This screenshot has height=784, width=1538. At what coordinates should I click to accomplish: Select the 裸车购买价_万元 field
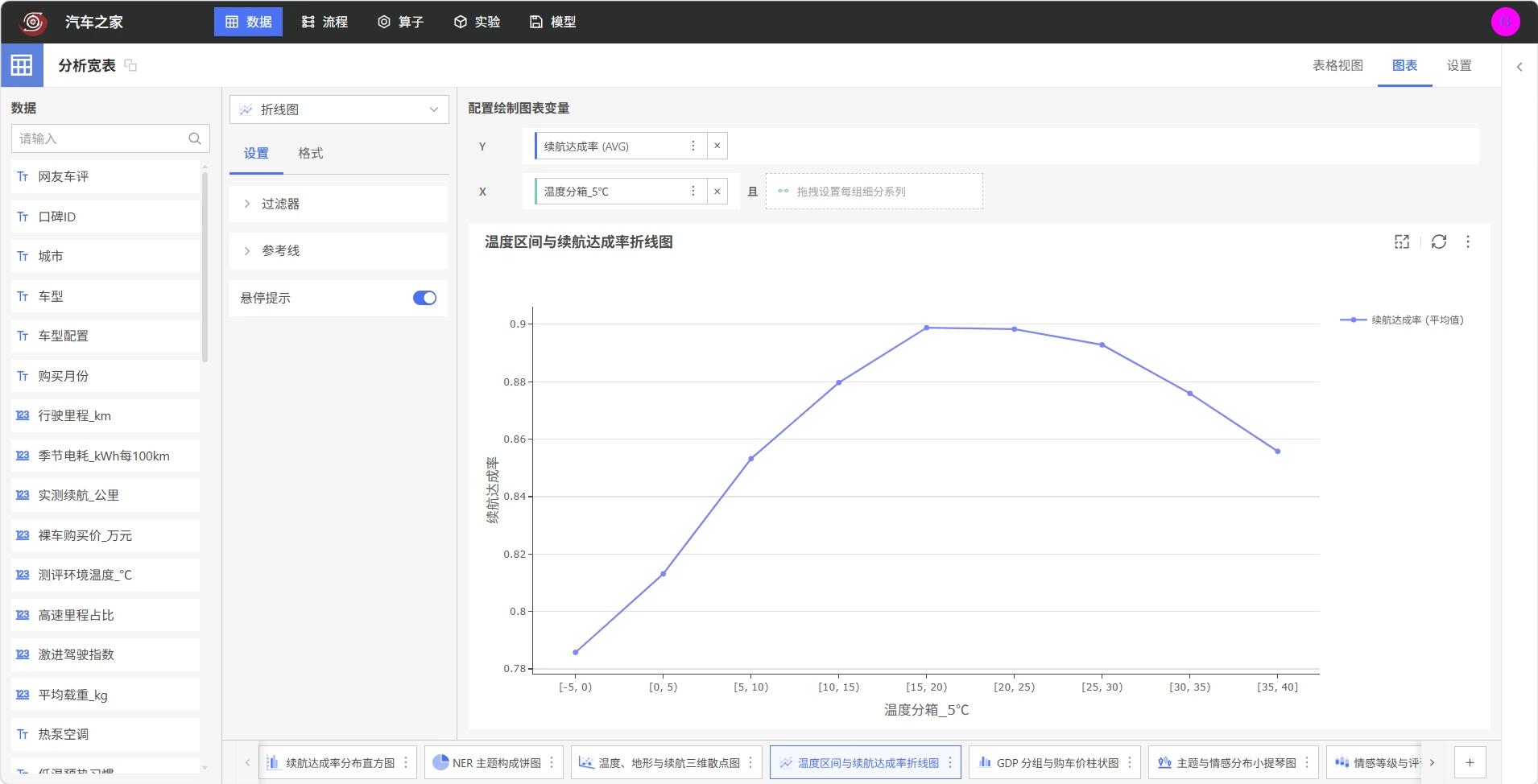(105, 535)
